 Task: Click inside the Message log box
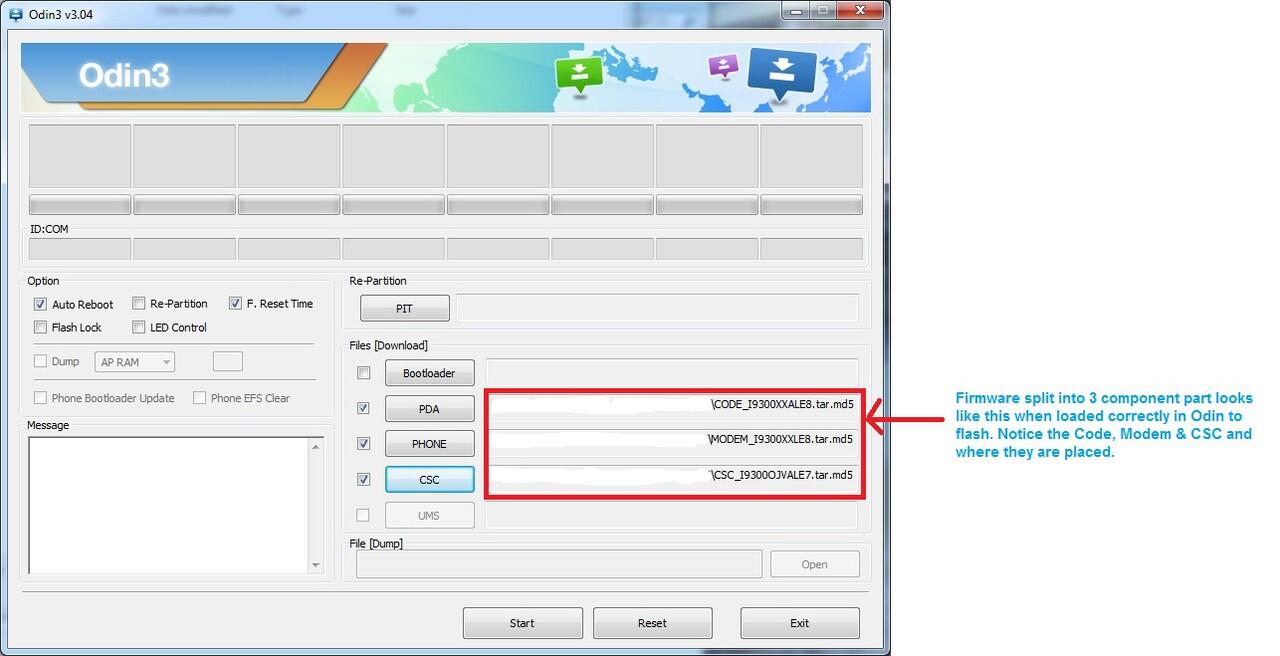tap(168, 506)
